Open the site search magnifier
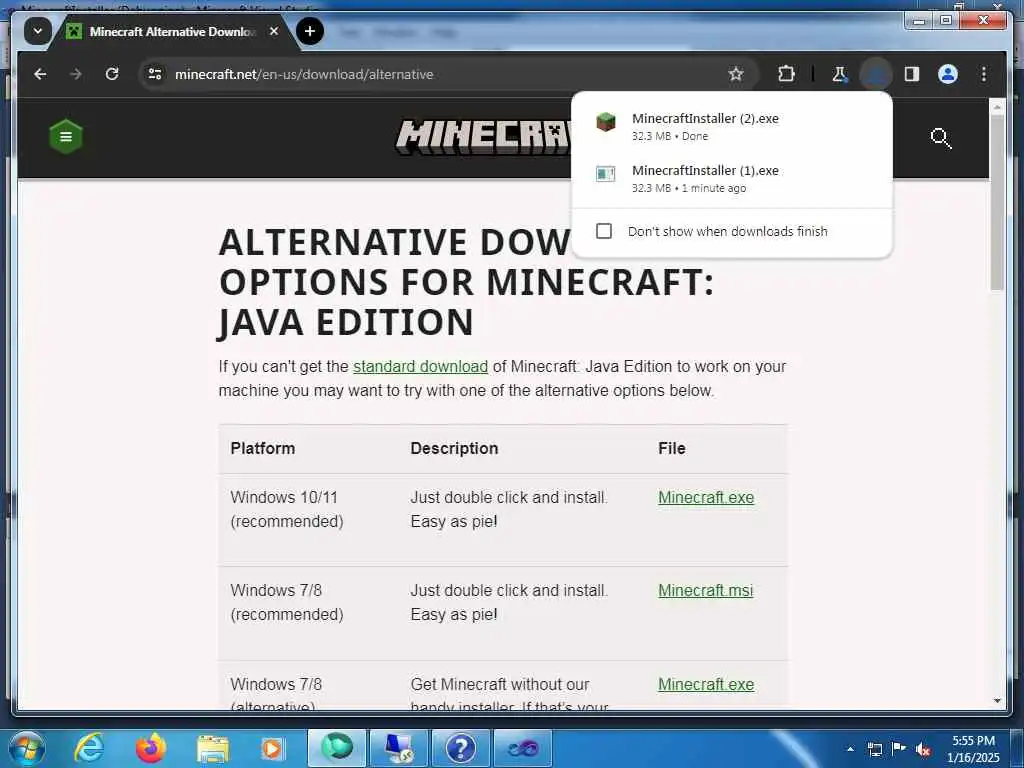Viewport: 1024px width, 768px height. (940, 138)
